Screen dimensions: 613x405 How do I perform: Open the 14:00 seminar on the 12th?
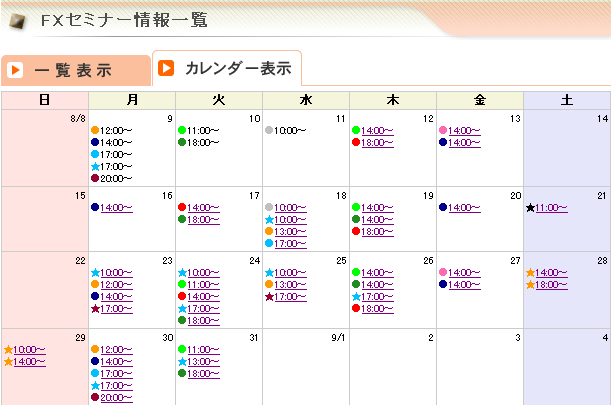click(x=377, y=131)
